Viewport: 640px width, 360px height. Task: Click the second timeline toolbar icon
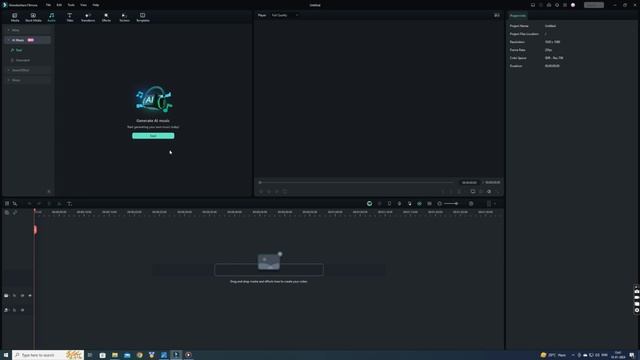tap(15, 203)
